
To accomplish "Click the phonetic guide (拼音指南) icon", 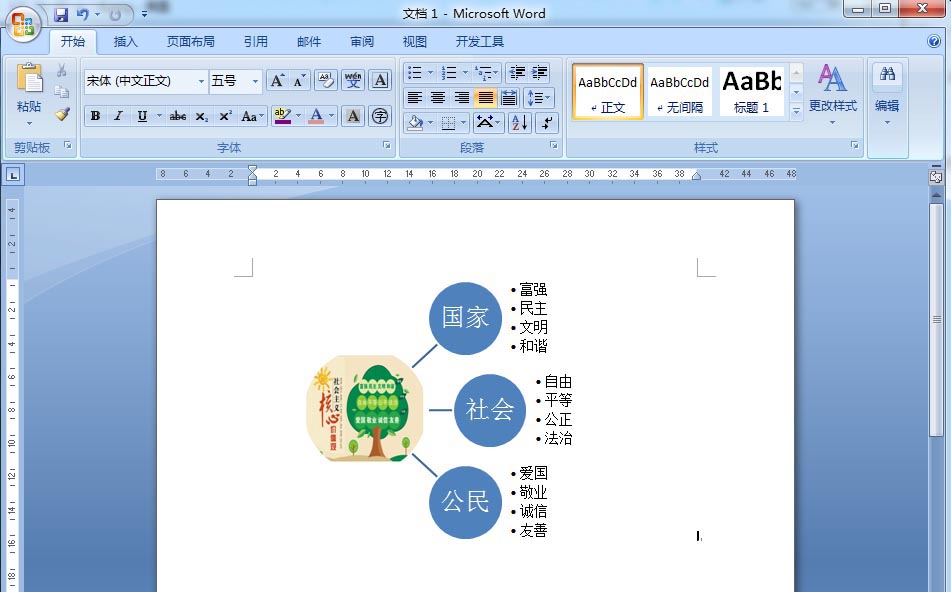I will click(x=354, y=80).
